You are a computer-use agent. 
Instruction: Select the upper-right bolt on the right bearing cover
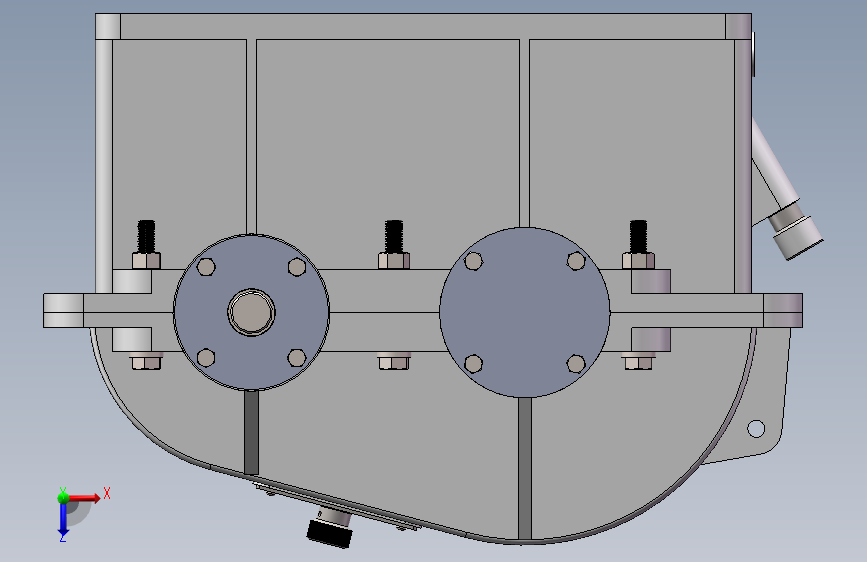point(576,261)
